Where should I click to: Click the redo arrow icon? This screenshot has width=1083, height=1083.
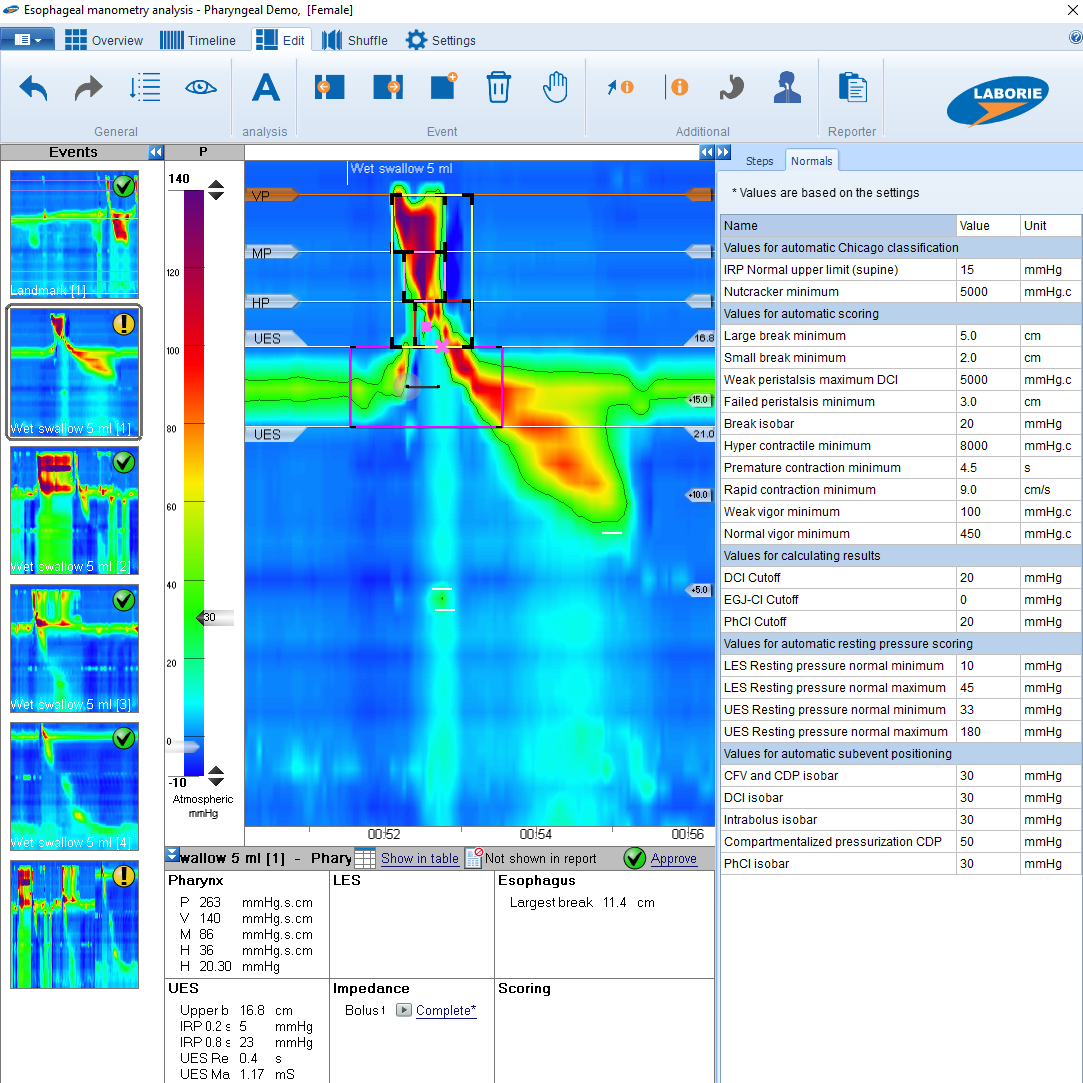pos(88,88)
